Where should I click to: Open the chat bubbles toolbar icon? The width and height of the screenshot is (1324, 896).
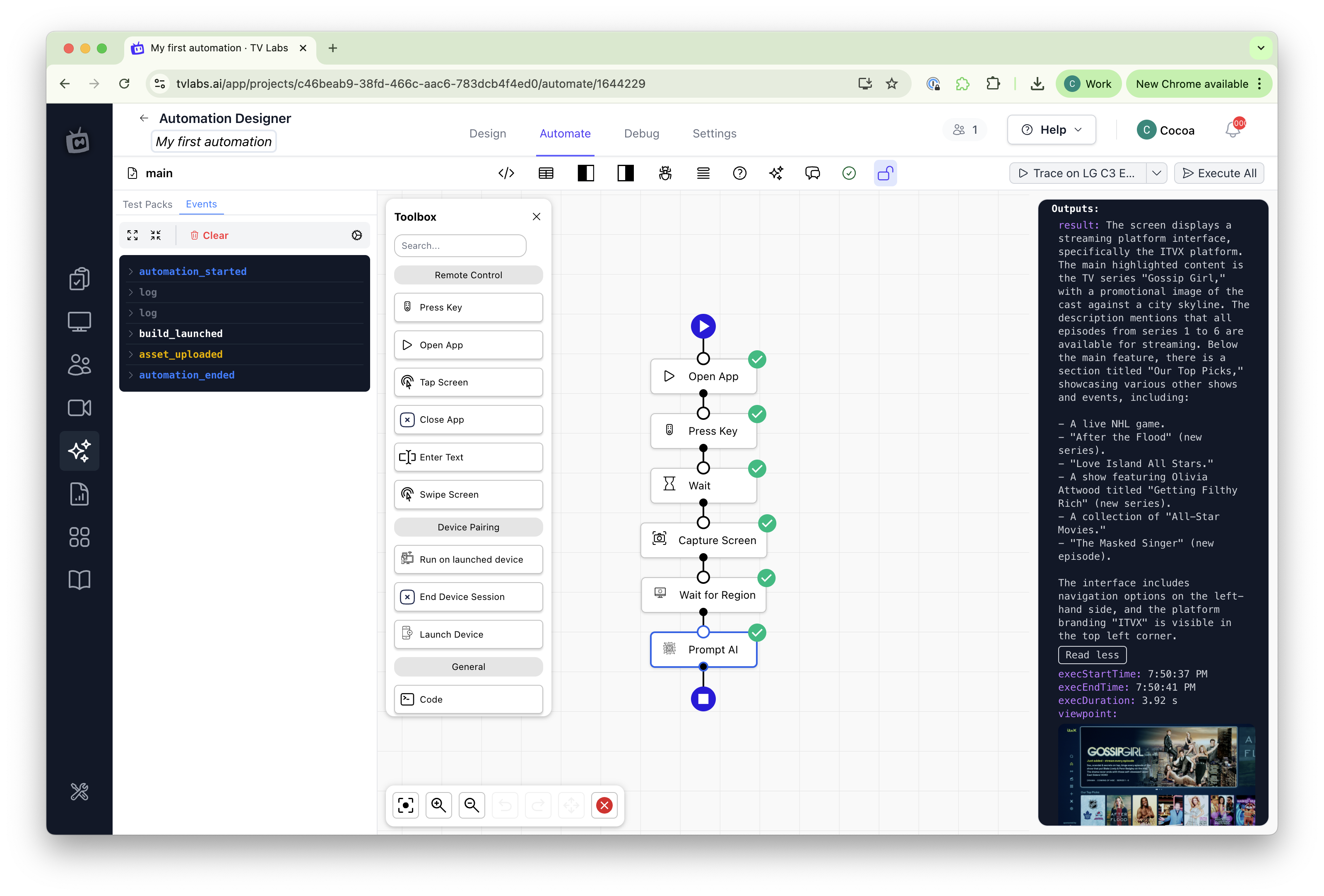click(x=812, y=173)
